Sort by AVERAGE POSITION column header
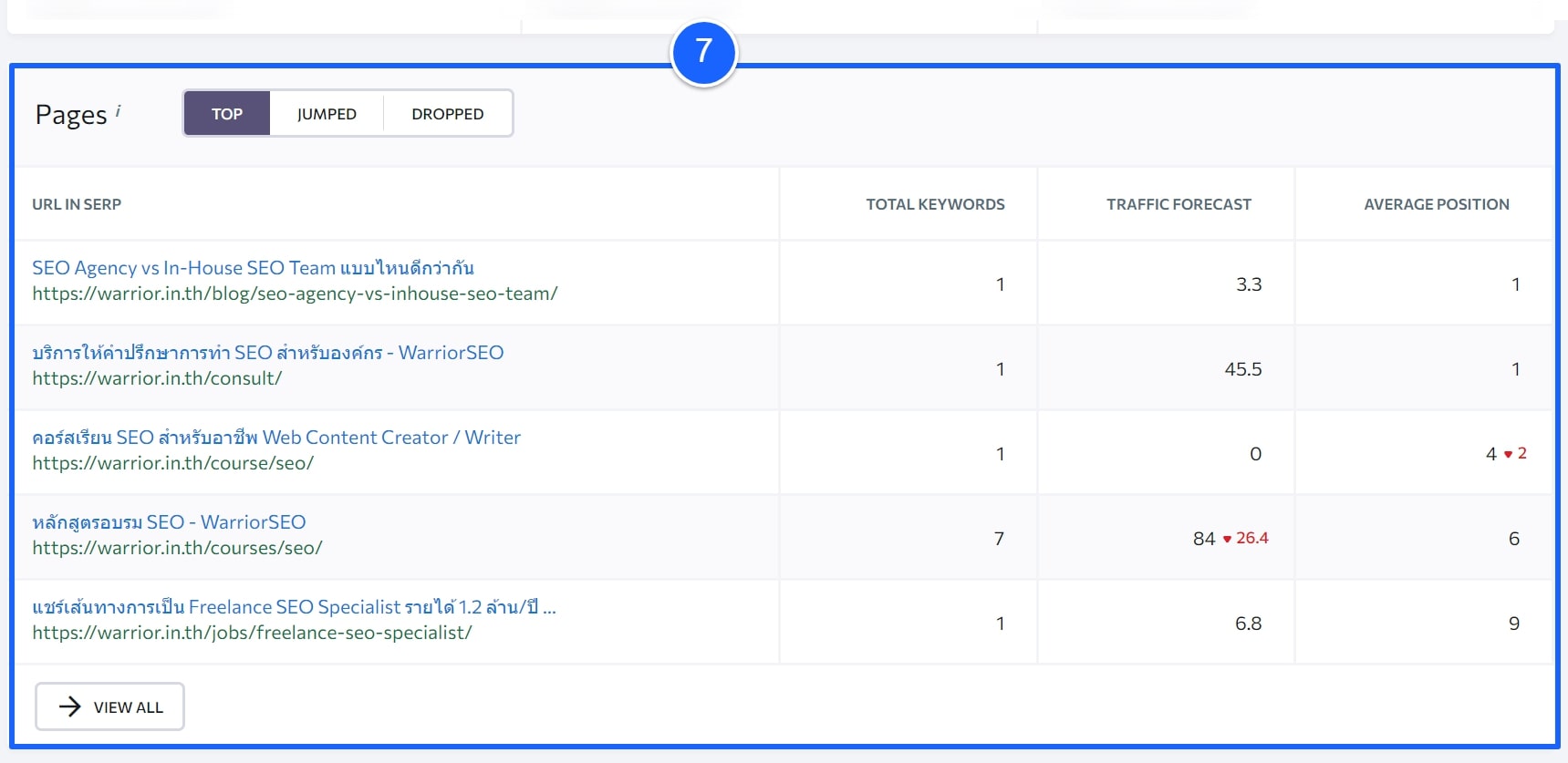The height and width of the screenshot is (763, 1568). 1437,204
